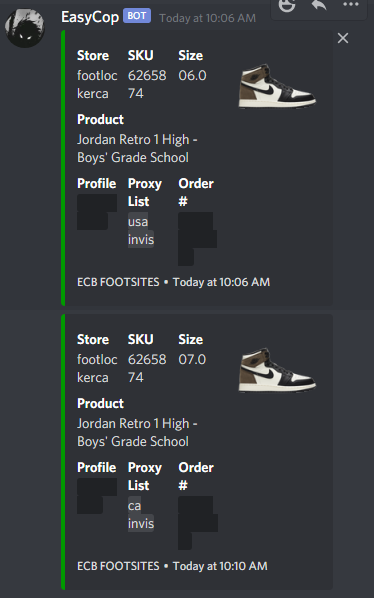This screenshot has width=374, height=598.
Task: Reveal the hidden Order number in second embed
Action: click(x=198, y=523)
